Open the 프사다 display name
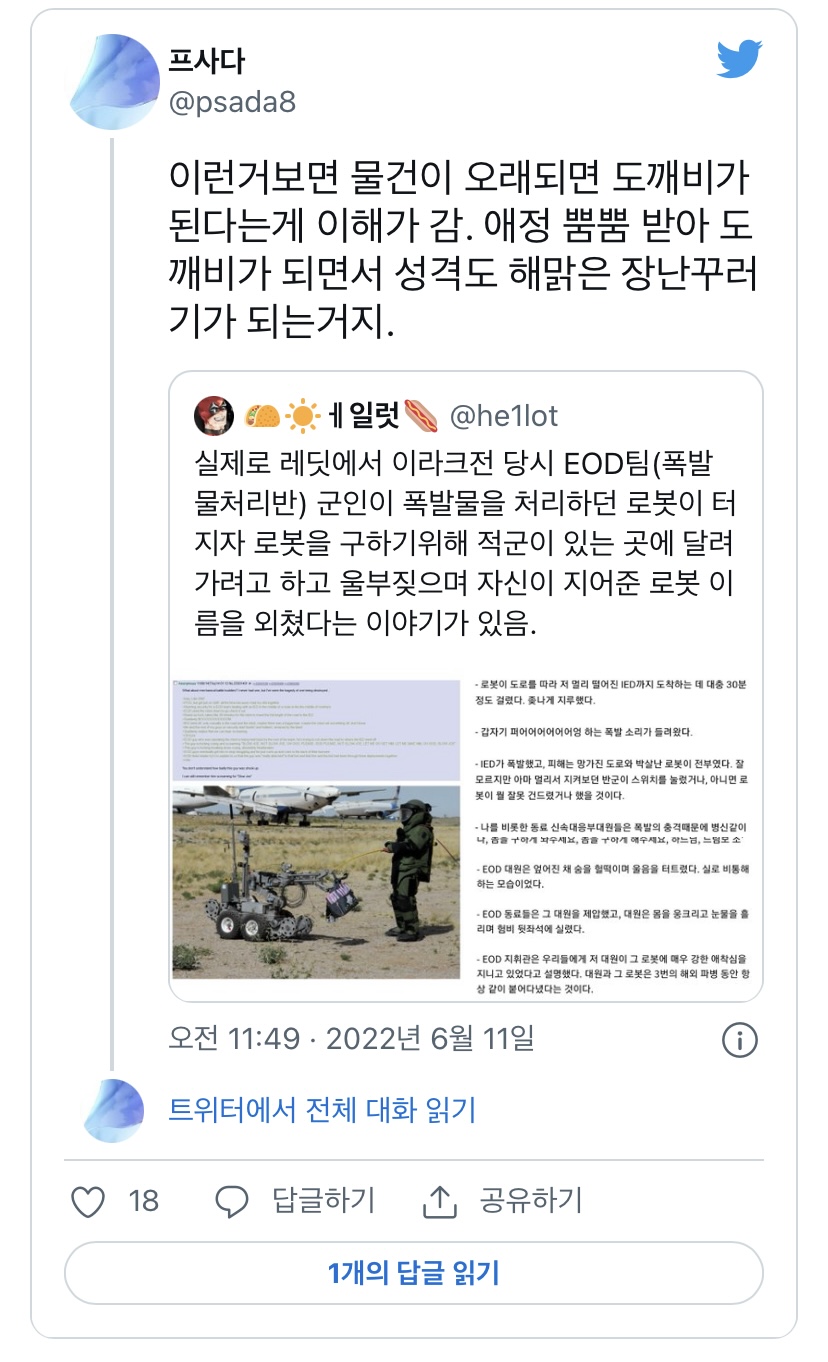828x1362 pixels. point(207,60)
